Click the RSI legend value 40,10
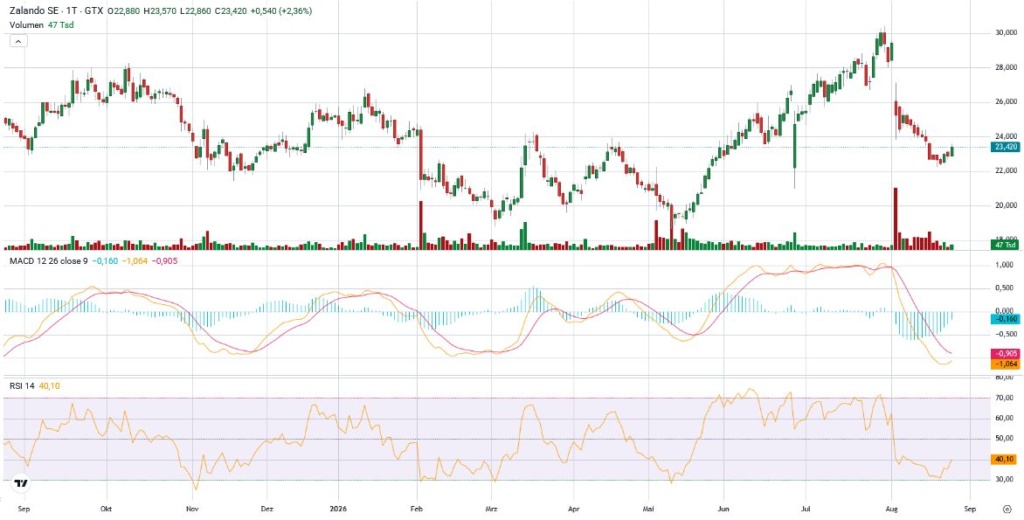 click(x=50, y=386)
